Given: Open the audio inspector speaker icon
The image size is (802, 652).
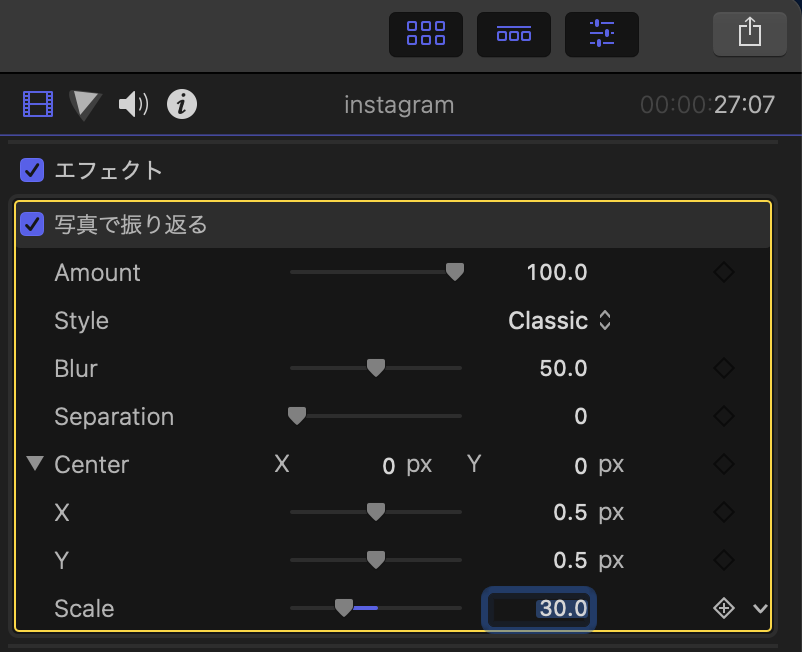Looking at the screenshot, I should tap(133, 104).
